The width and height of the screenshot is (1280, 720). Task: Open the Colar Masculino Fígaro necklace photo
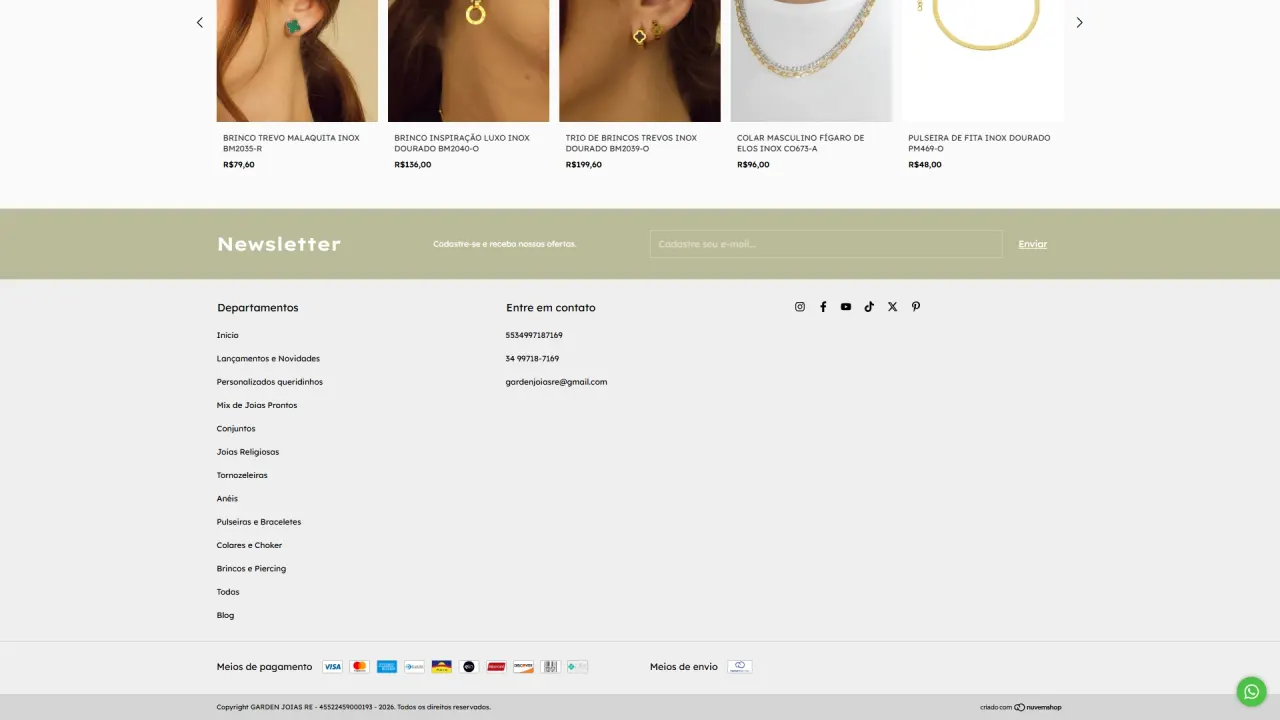pyautogui.click(x=811, y=61)
